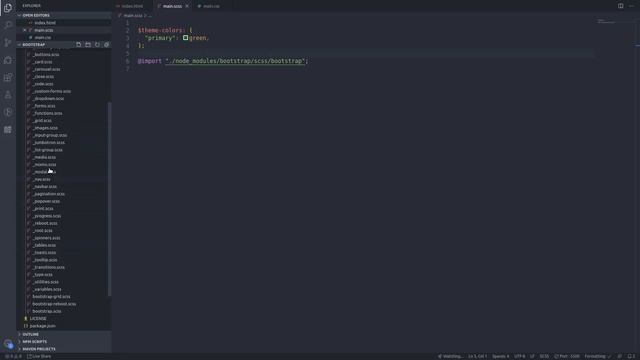640x360 pixels.
Task: Open _code.scss in the explorer
Action: 43,84
